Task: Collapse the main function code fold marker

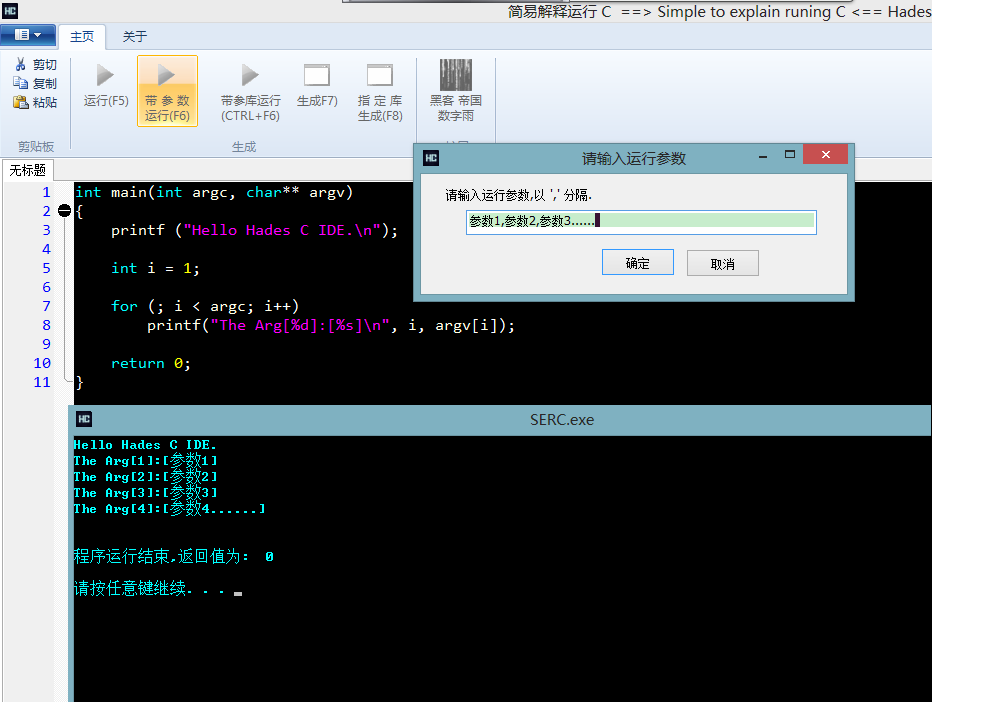Action: click(x=65, y=211)
